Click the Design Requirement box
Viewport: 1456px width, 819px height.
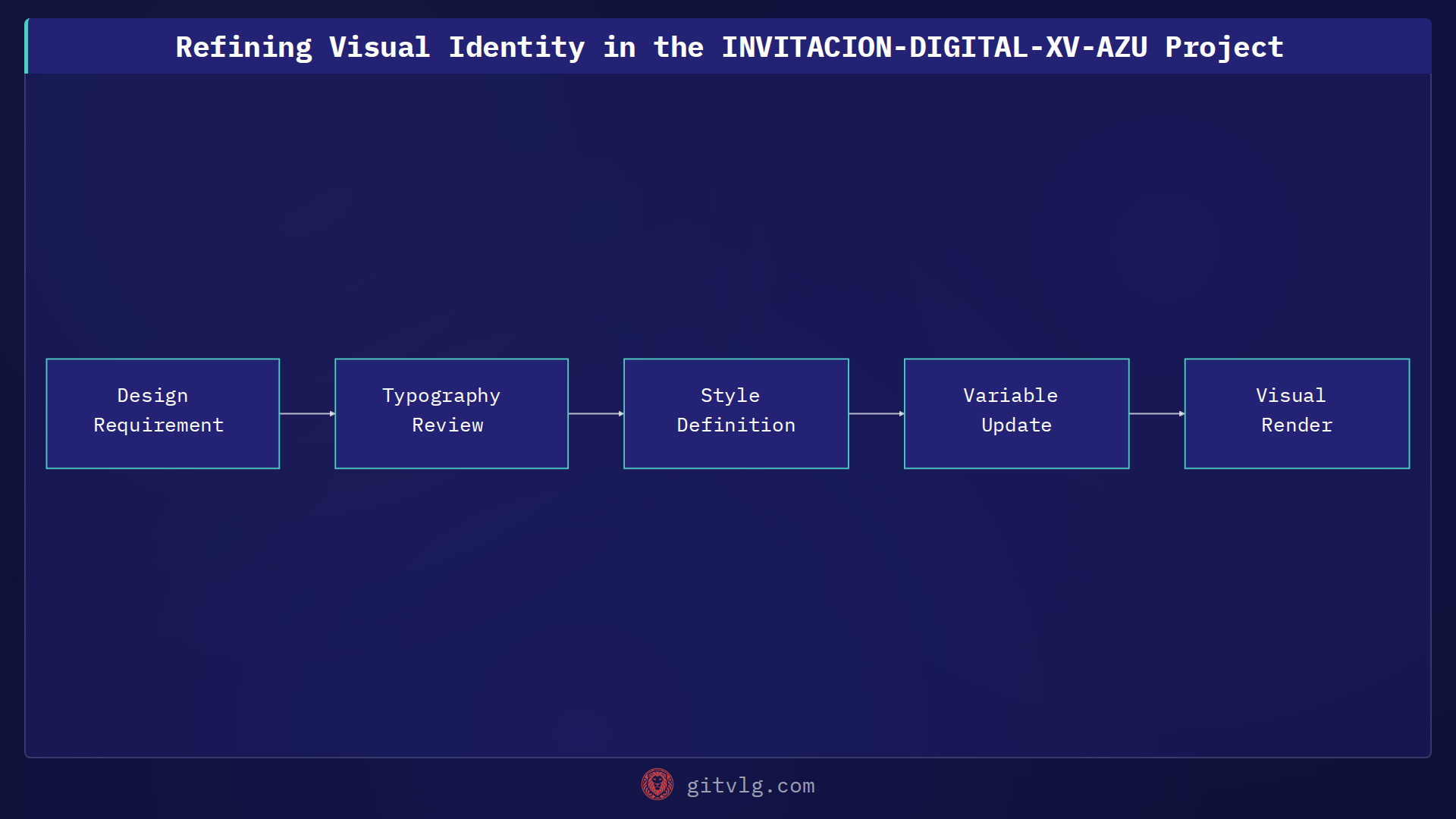[x=163, y=413]
